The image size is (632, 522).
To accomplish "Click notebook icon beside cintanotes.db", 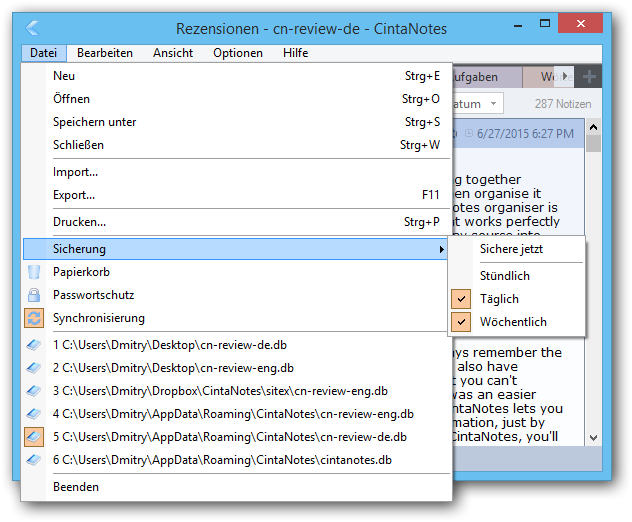I will tap(34, 460).
